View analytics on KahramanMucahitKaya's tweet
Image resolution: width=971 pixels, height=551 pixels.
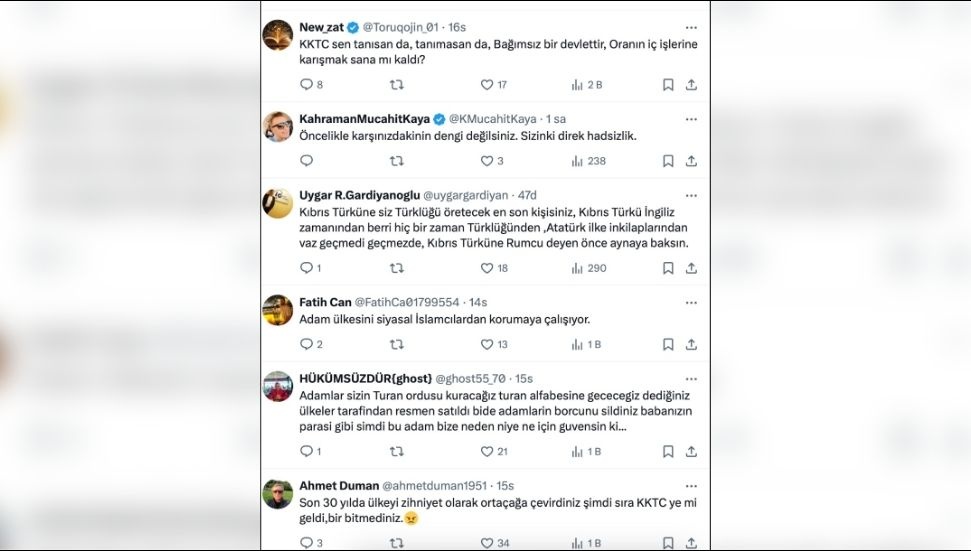click(x=577, y=161)
